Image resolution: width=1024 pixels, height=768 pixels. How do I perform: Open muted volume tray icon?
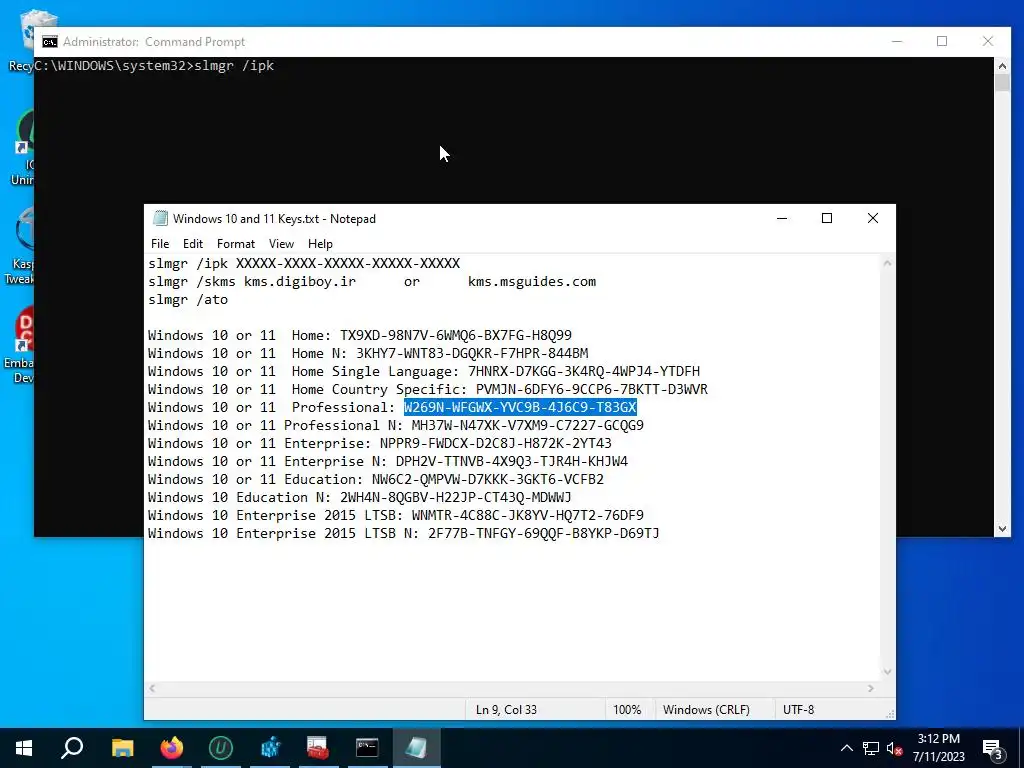895,748
